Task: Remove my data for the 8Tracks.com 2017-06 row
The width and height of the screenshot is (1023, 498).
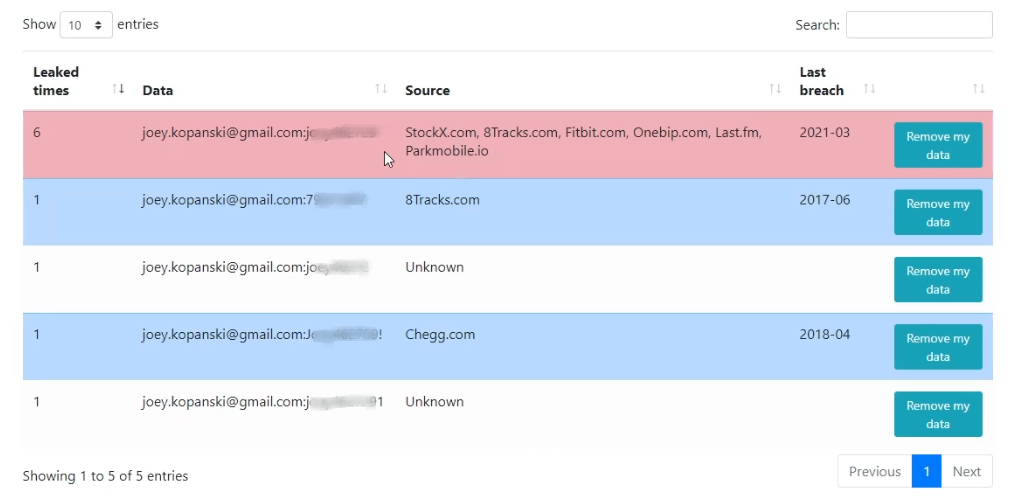Action: tap(938, 212)
